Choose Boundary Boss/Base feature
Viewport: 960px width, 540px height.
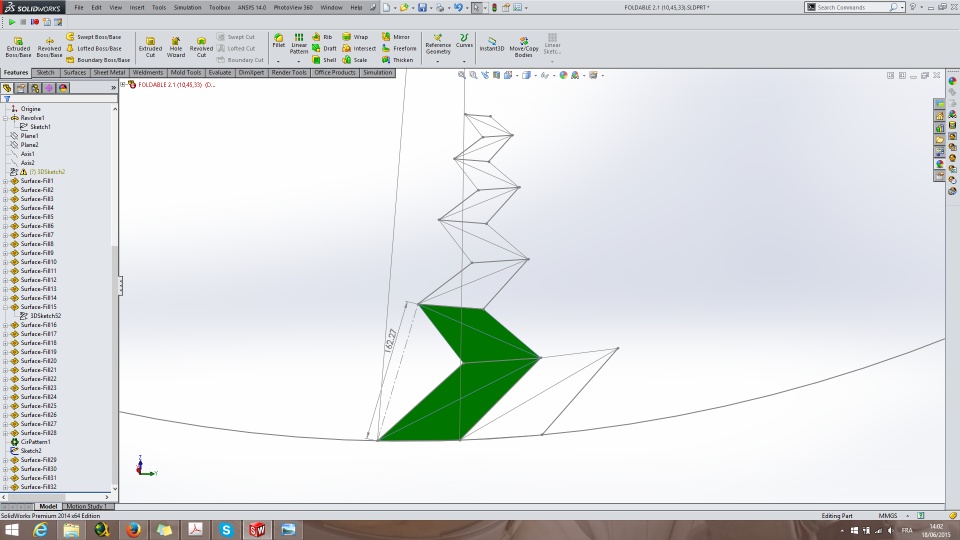point(98,60)
